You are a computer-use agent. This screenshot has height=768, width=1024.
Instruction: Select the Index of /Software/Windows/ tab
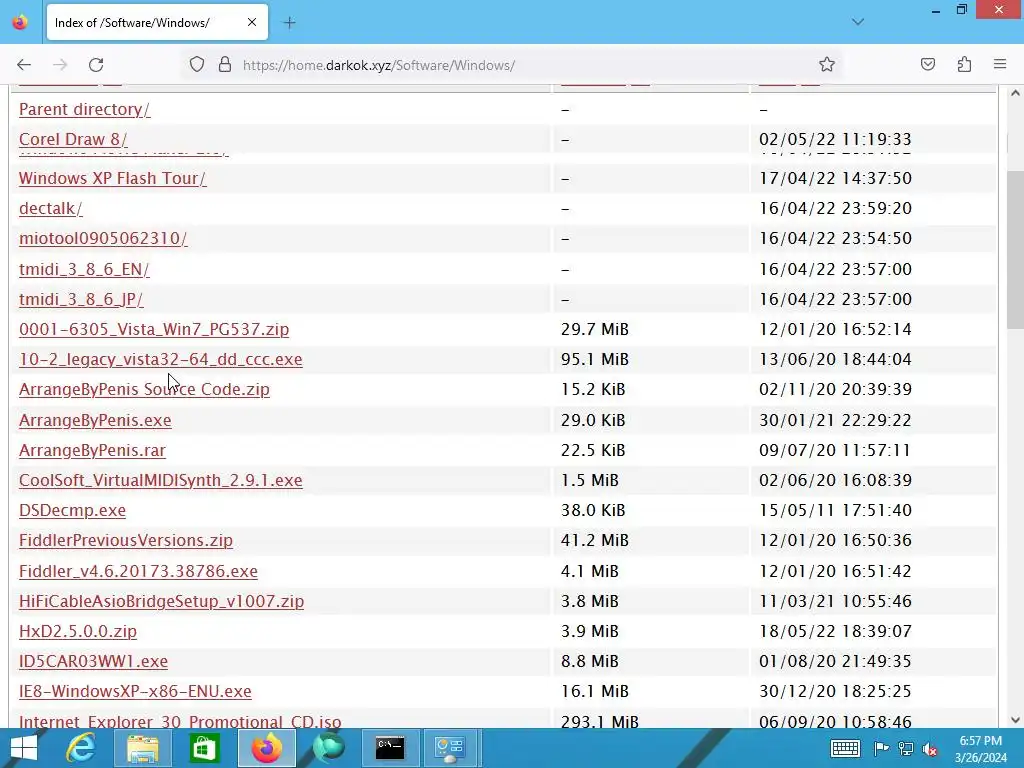[157, 22]
